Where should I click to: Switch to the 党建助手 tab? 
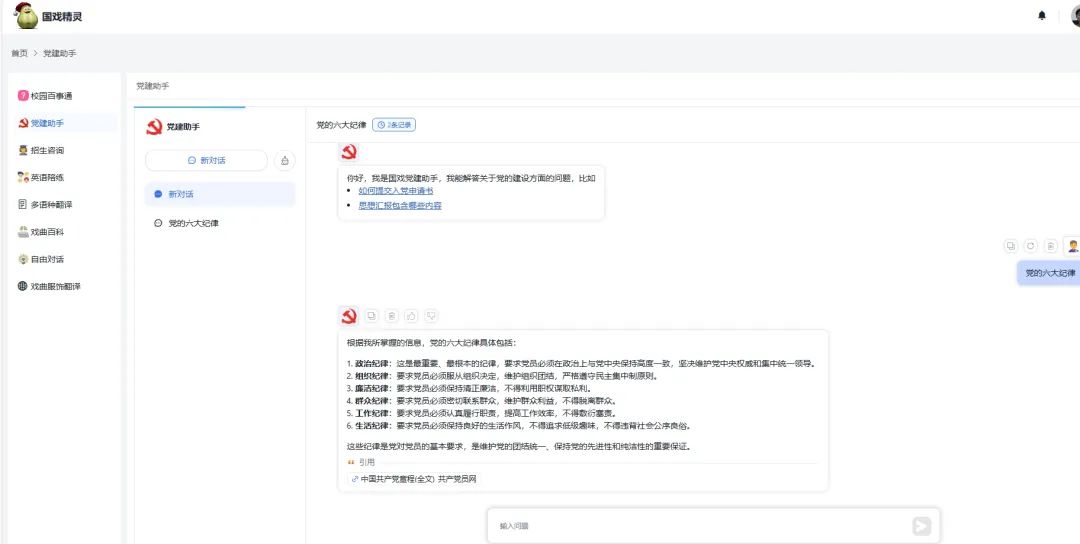click(152, 86)
